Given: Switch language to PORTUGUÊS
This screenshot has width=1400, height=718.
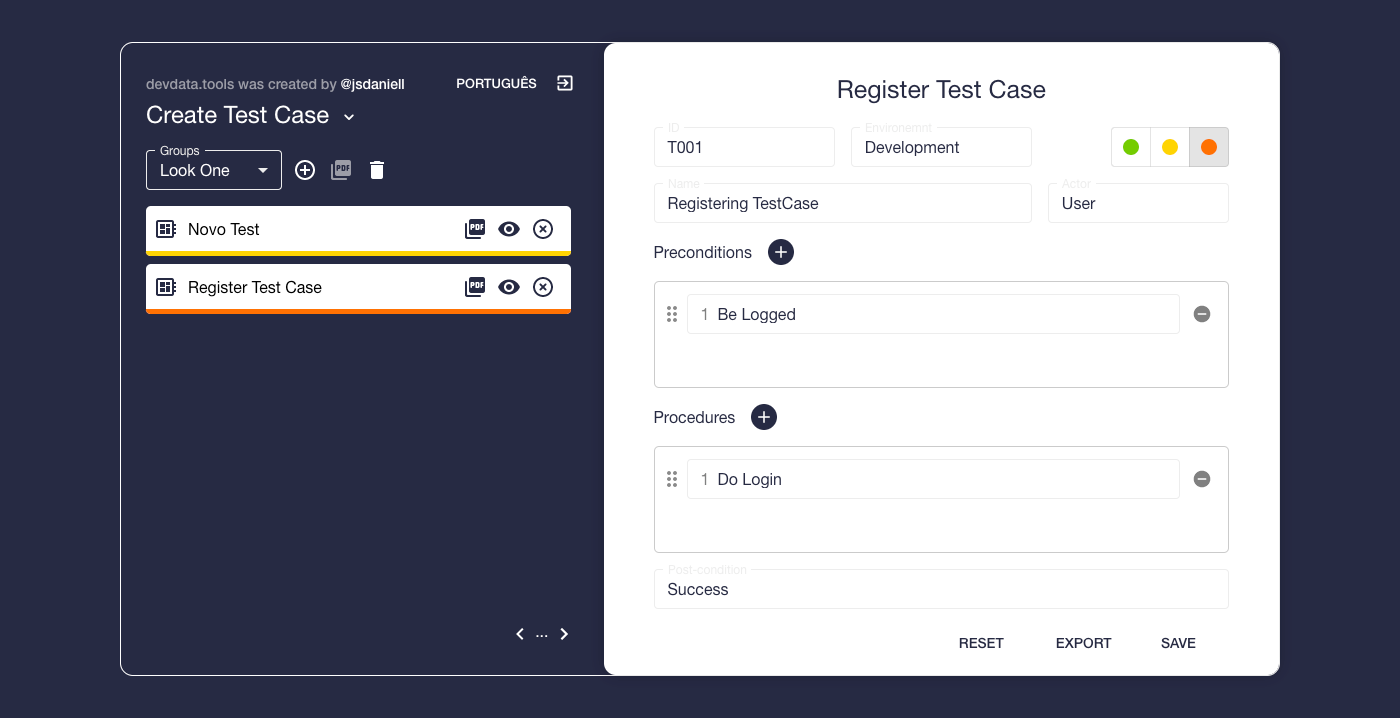Looking at the screenshot, I should (496, 83).
